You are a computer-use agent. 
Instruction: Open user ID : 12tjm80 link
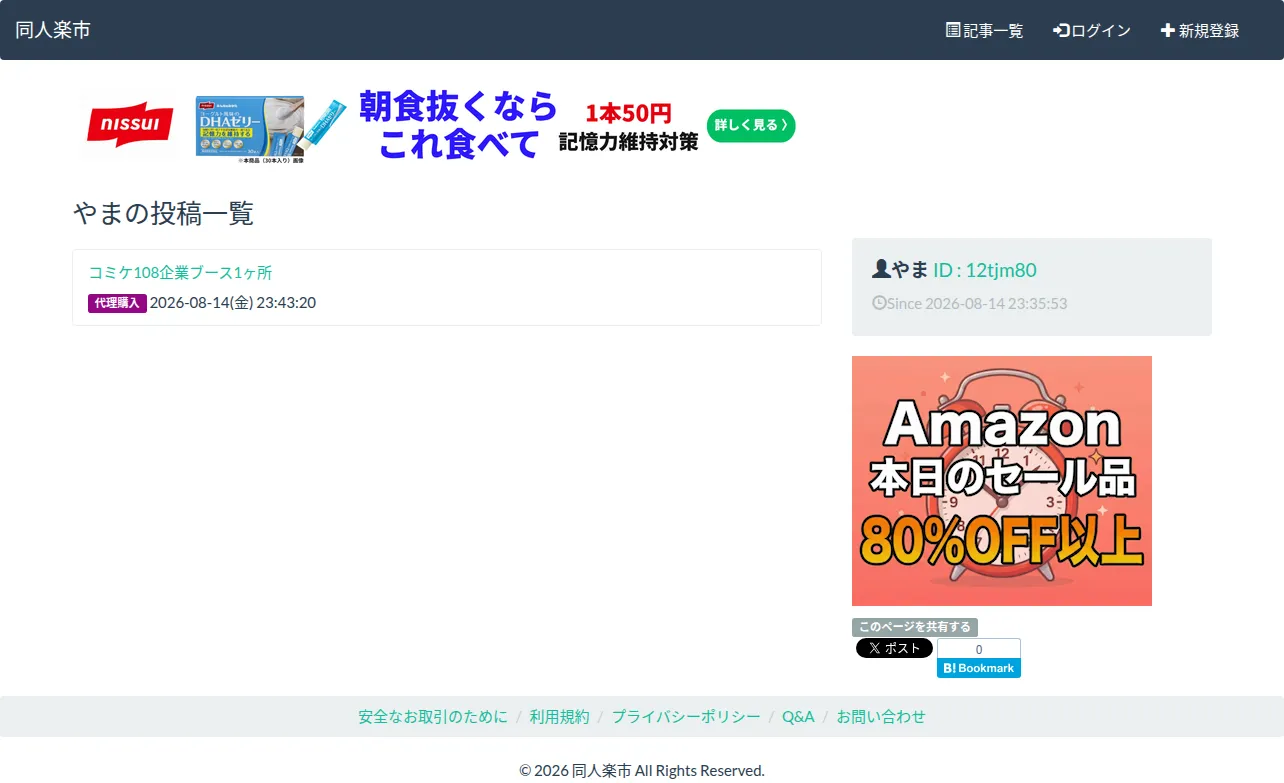[x=984, y=270]
